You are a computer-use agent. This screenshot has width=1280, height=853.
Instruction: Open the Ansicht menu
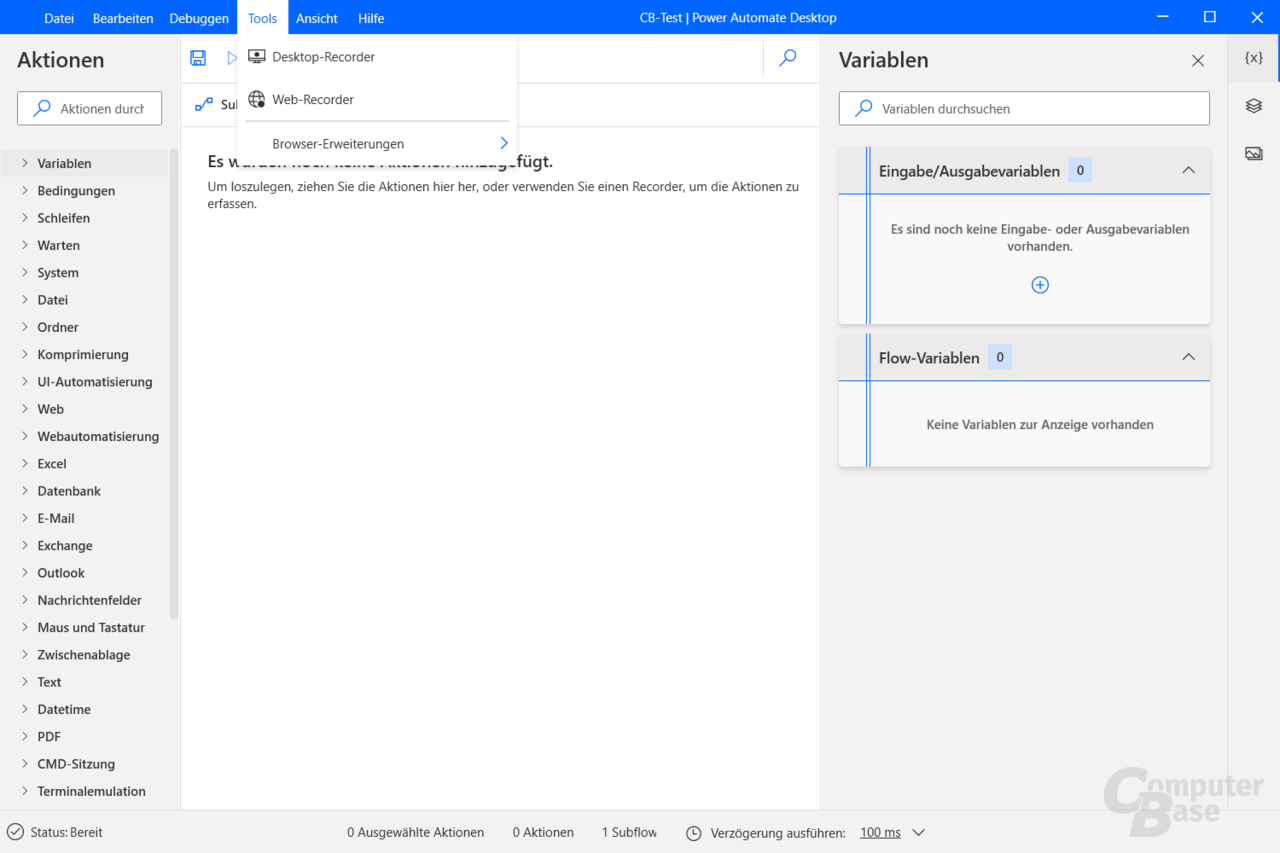coord(316,17)
